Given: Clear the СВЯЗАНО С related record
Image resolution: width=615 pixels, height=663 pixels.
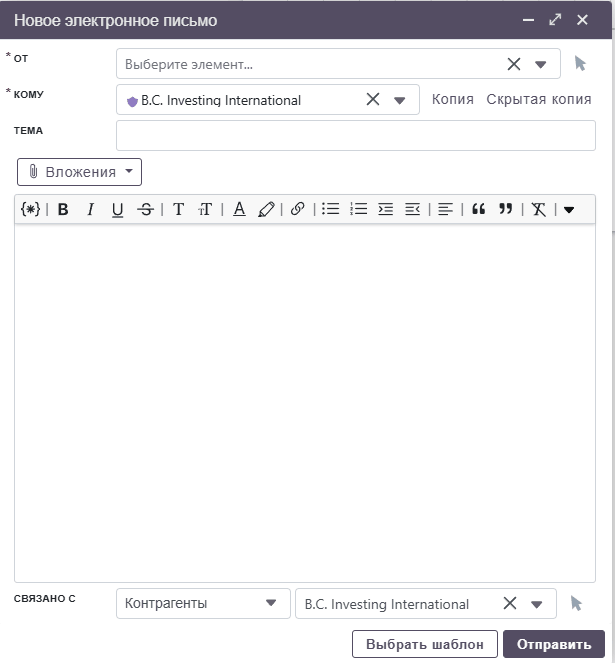Looking at the screenshot, I should [510, 603].
